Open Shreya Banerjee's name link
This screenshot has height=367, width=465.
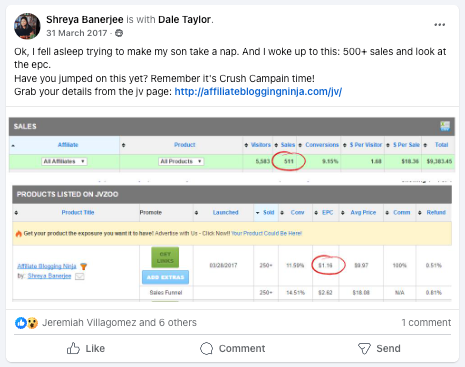coord(85,20)
